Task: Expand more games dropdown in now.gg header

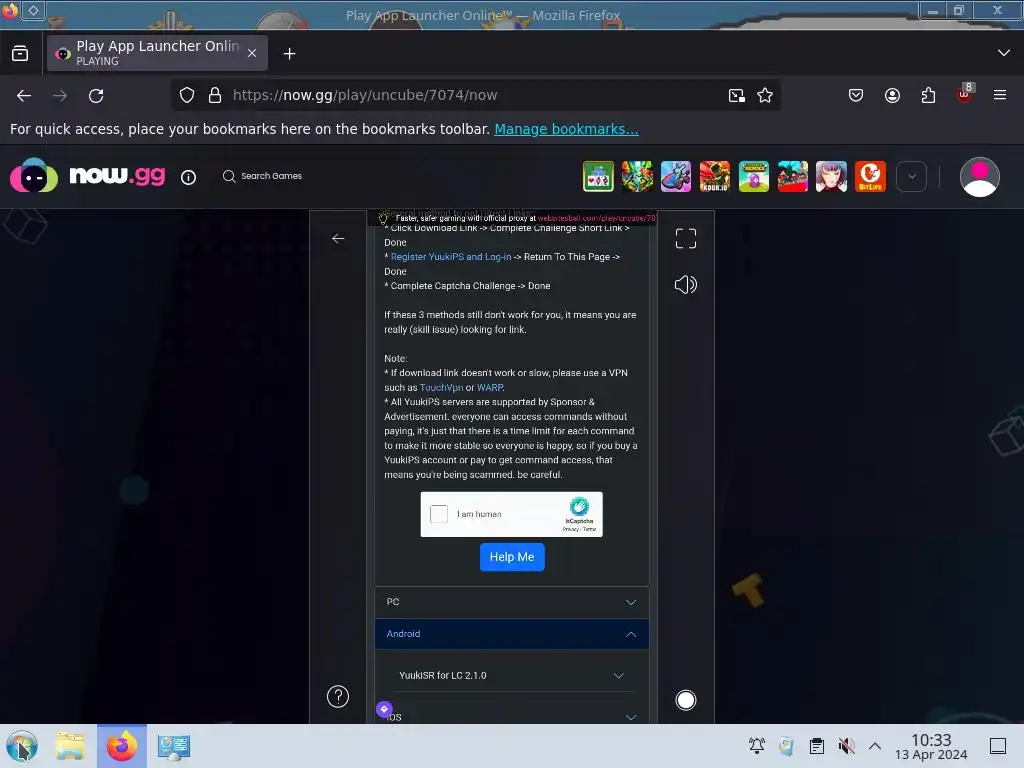Action: click(x=911, y=176)
